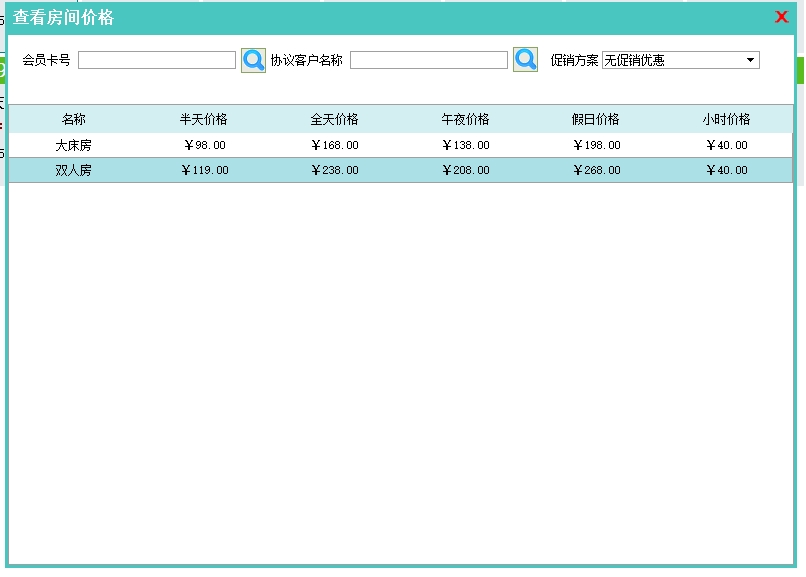Click the 假日价格 column header
The width and height of the screenshot is (806, 577).
[x=596, y=119]
